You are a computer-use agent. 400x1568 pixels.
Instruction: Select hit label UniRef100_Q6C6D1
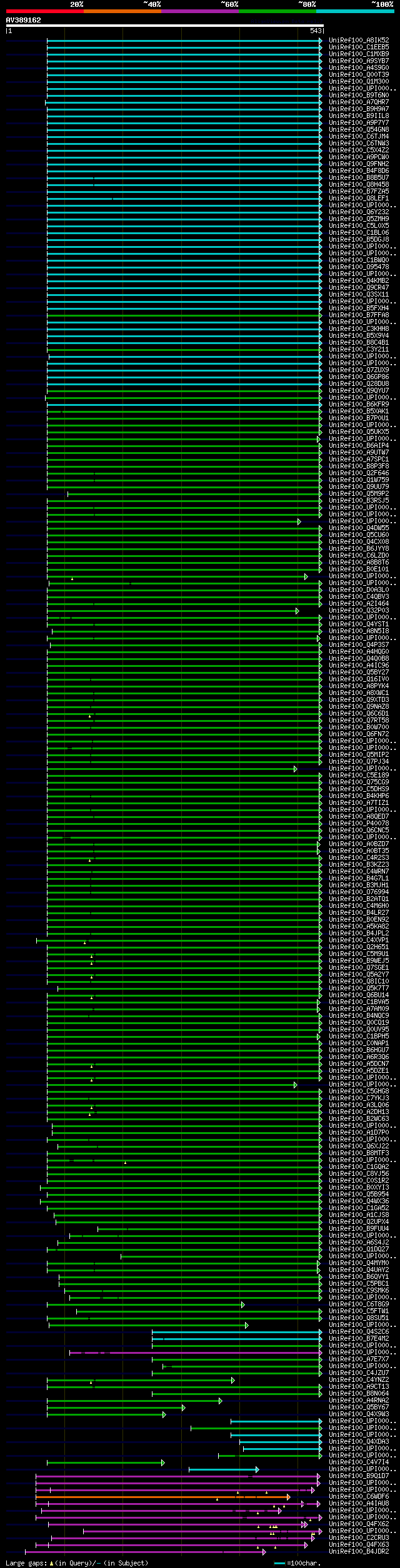[359, 713]
